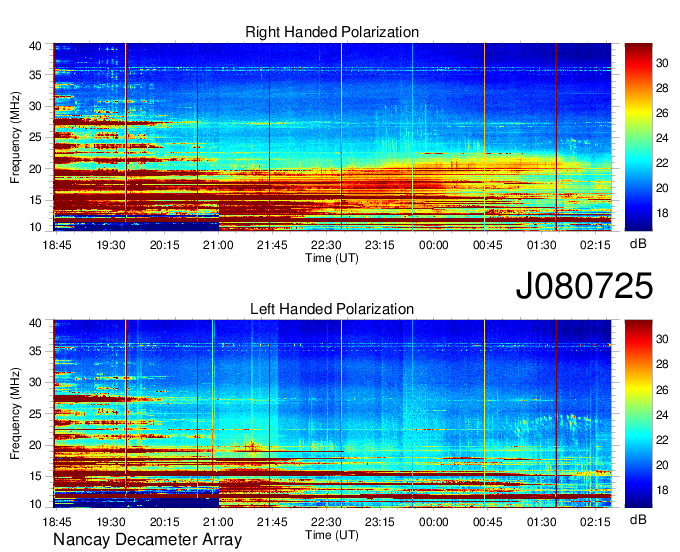Click the "10" frequency tick of Left Handed plot

35,504
